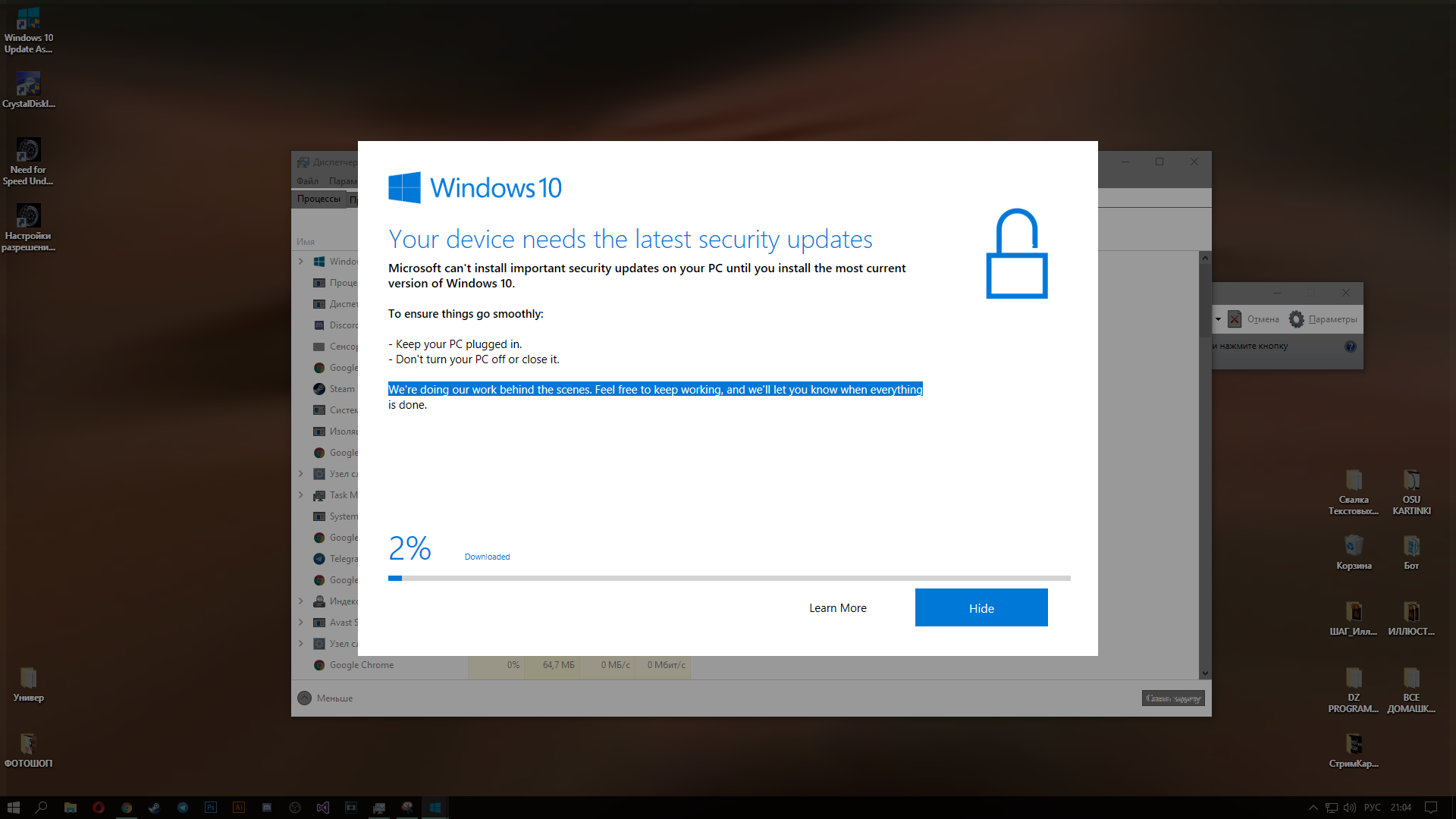Select the DZ PROGRAM desktop folder
Image resolution: width=1456 pixels, height=819 pixels.
pyautogui.click(x=1354, y=690)
